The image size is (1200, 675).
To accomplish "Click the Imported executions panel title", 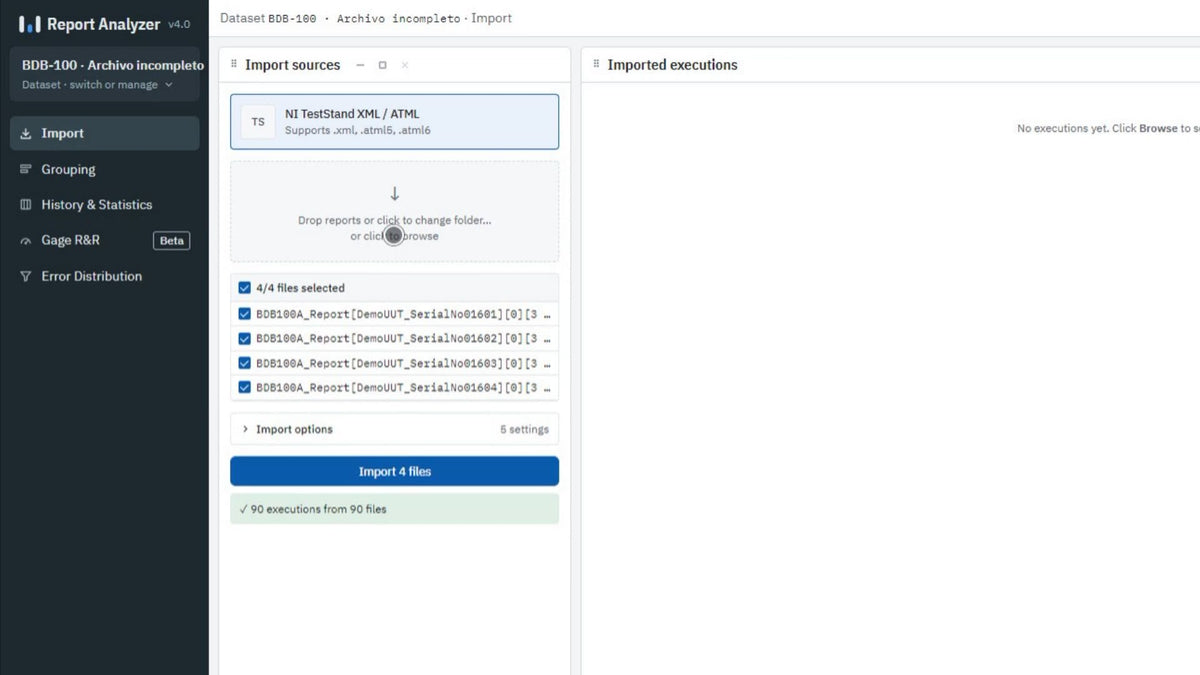I will click(x=672, y=65).
